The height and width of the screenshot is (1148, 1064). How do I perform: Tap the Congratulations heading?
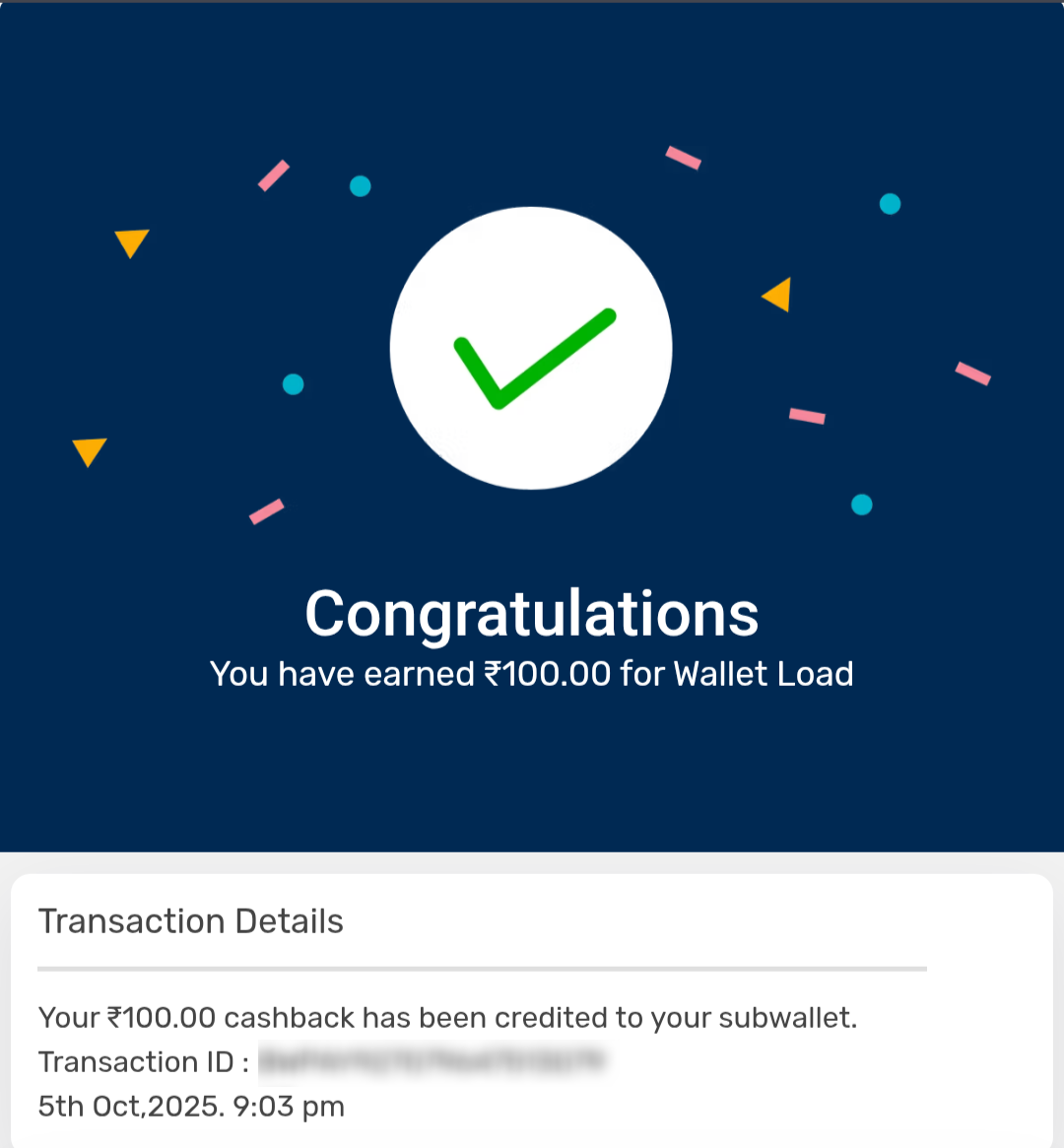coord(532,614)
